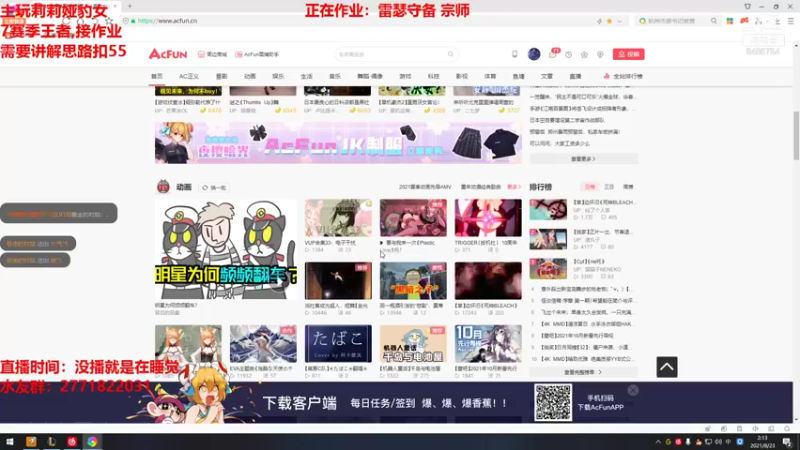Select the AC正义 navigation tab

click(x=189, y=76)
